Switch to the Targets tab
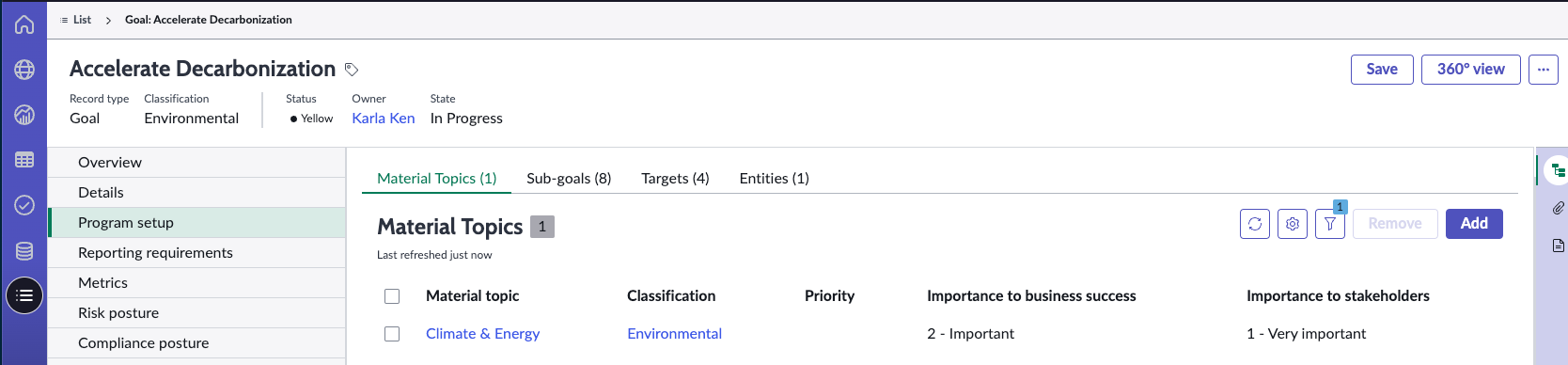The image size is (1568, 365). click(675, 179)
